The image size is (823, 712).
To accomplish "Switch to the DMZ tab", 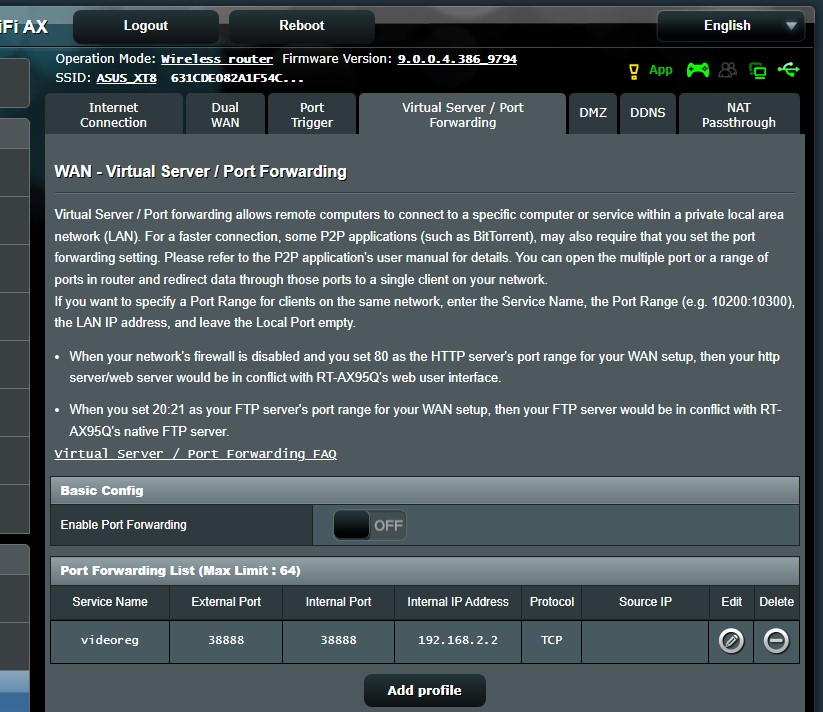I will [x=592, y=113].
